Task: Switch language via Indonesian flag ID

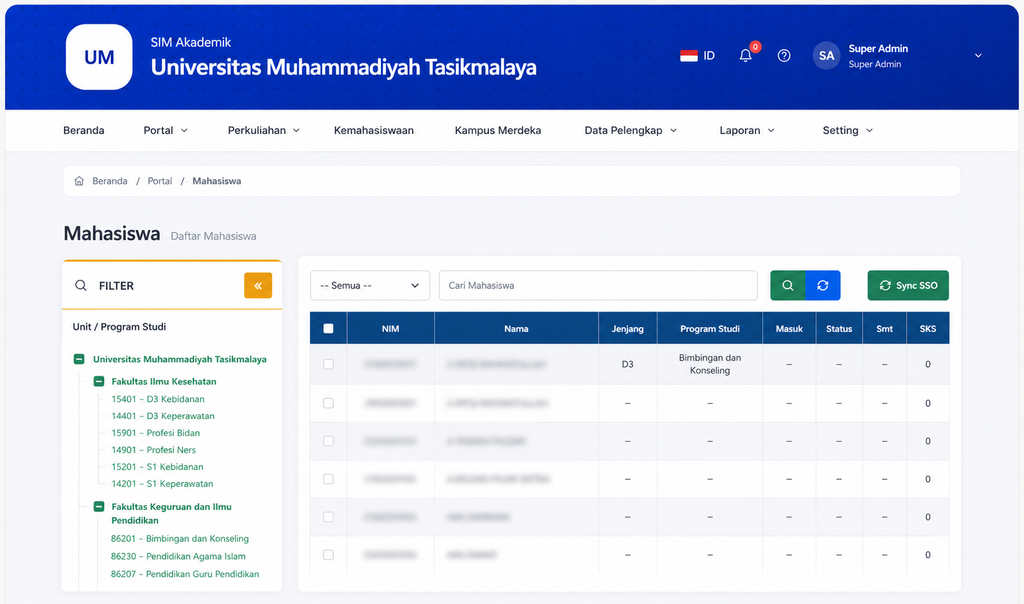Action: [x=697, y=56]
